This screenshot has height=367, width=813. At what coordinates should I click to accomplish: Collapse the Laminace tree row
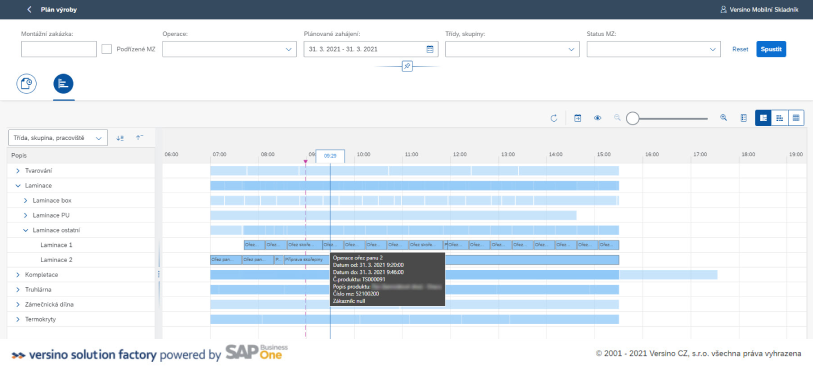(x=18, y=186)
